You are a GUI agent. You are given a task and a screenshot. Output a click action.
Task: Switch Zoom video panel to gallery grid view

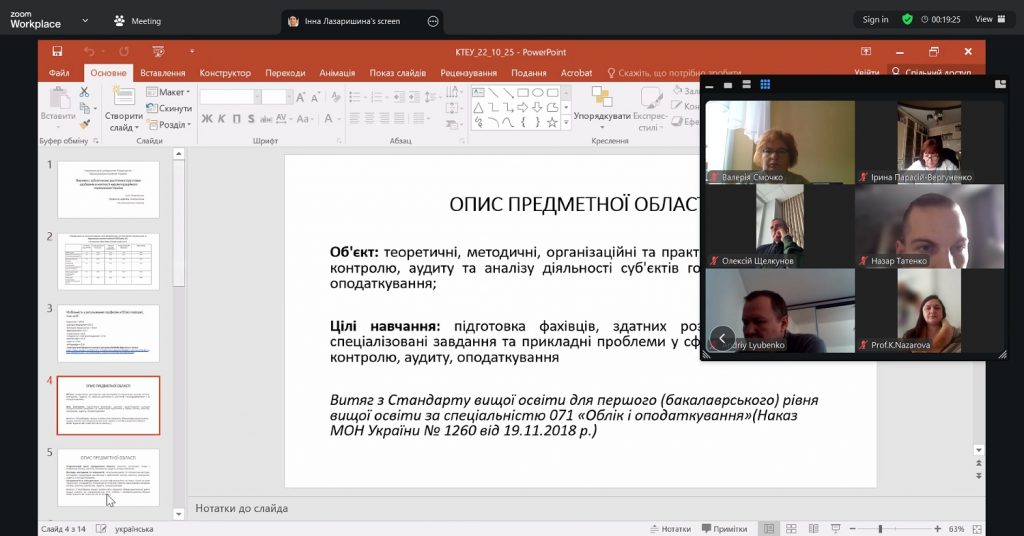point(765,85)
